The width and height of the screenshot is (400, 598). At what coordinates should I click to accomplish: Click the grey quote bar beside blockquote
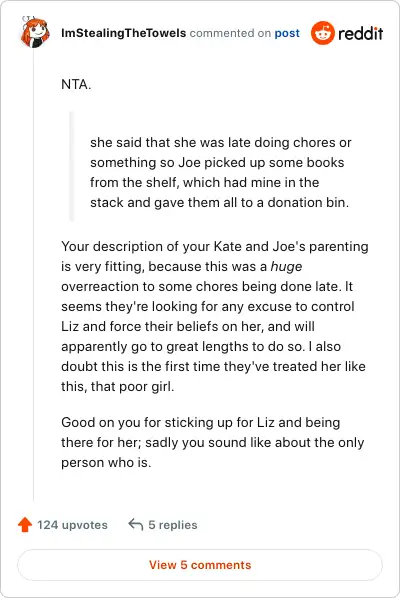click(x=71, y=167)
